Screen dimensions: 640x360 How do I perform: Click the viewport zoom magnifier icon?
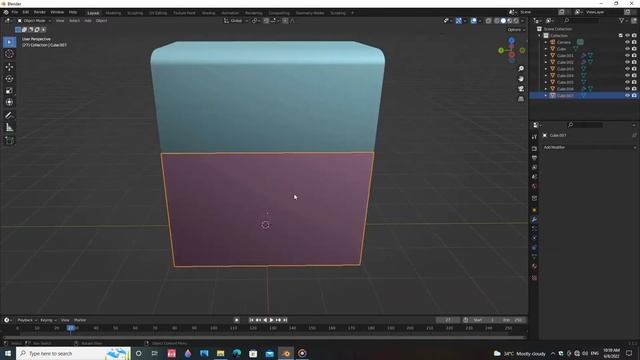(x=521, y=69)
